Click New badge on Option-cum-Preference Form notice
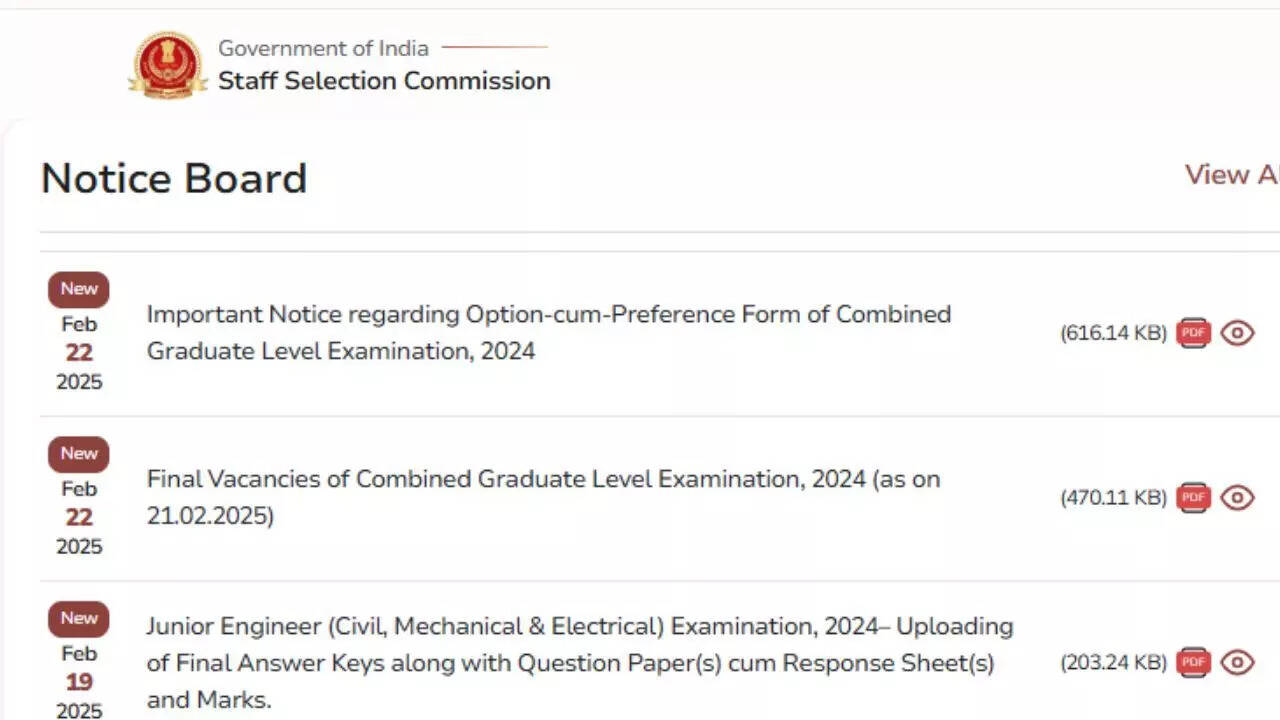1280x720 pixels. tap(79, 289)
